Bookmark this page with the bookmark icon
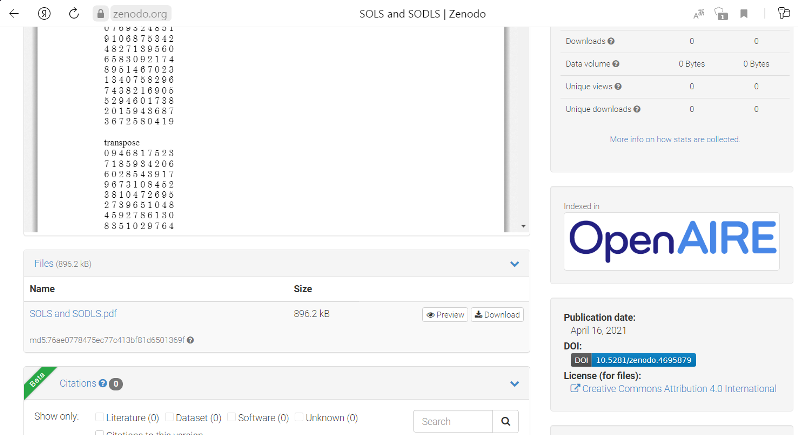This screenshot has width=798, height=435. [x=744, y=14]
